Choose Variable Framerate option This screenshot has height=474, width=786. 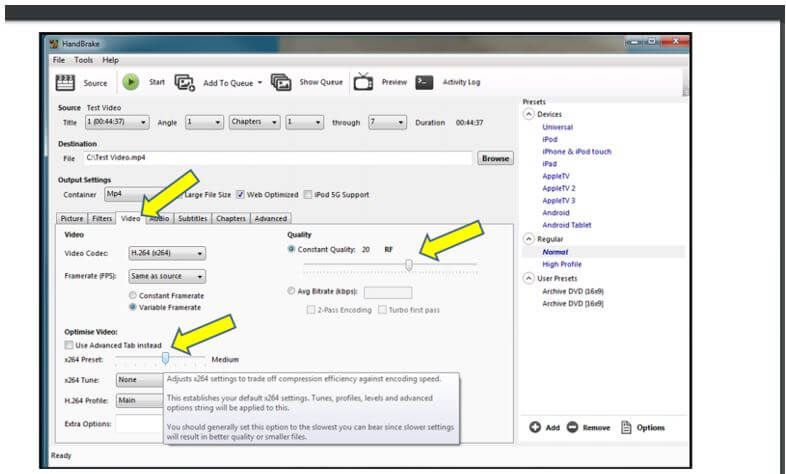tap(133, 307)
